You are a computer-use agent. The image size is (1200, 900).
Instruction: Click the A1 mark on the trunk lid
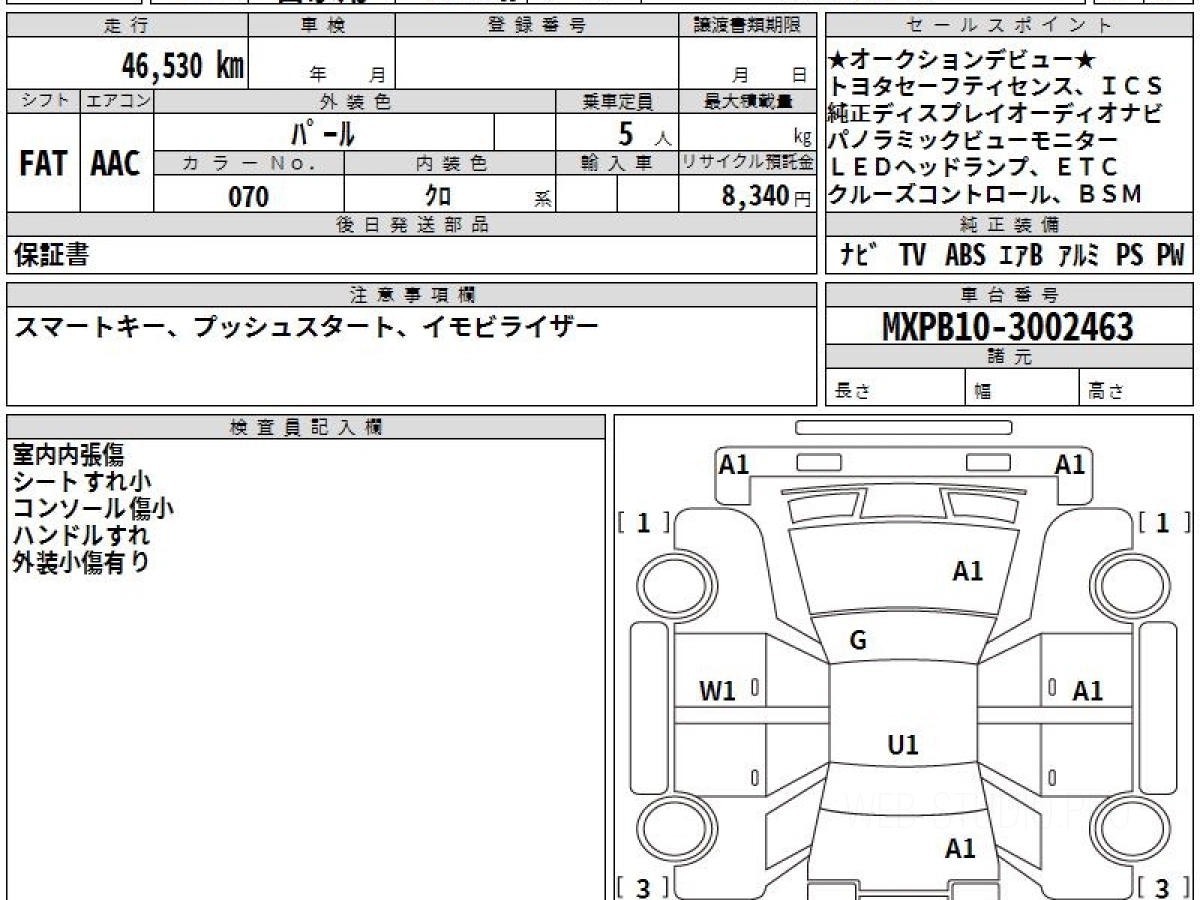click(x=960, y=849)
